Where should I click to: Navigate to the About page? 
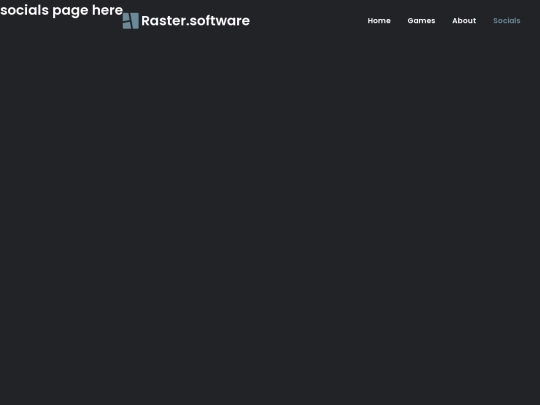click(464, 21)
